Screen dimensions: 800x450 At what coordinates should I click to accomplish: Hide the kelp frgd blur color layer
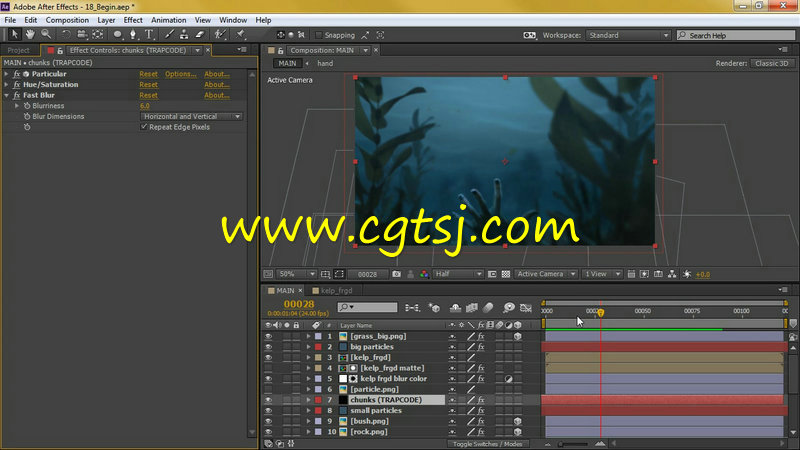click(x=268, y=379)
